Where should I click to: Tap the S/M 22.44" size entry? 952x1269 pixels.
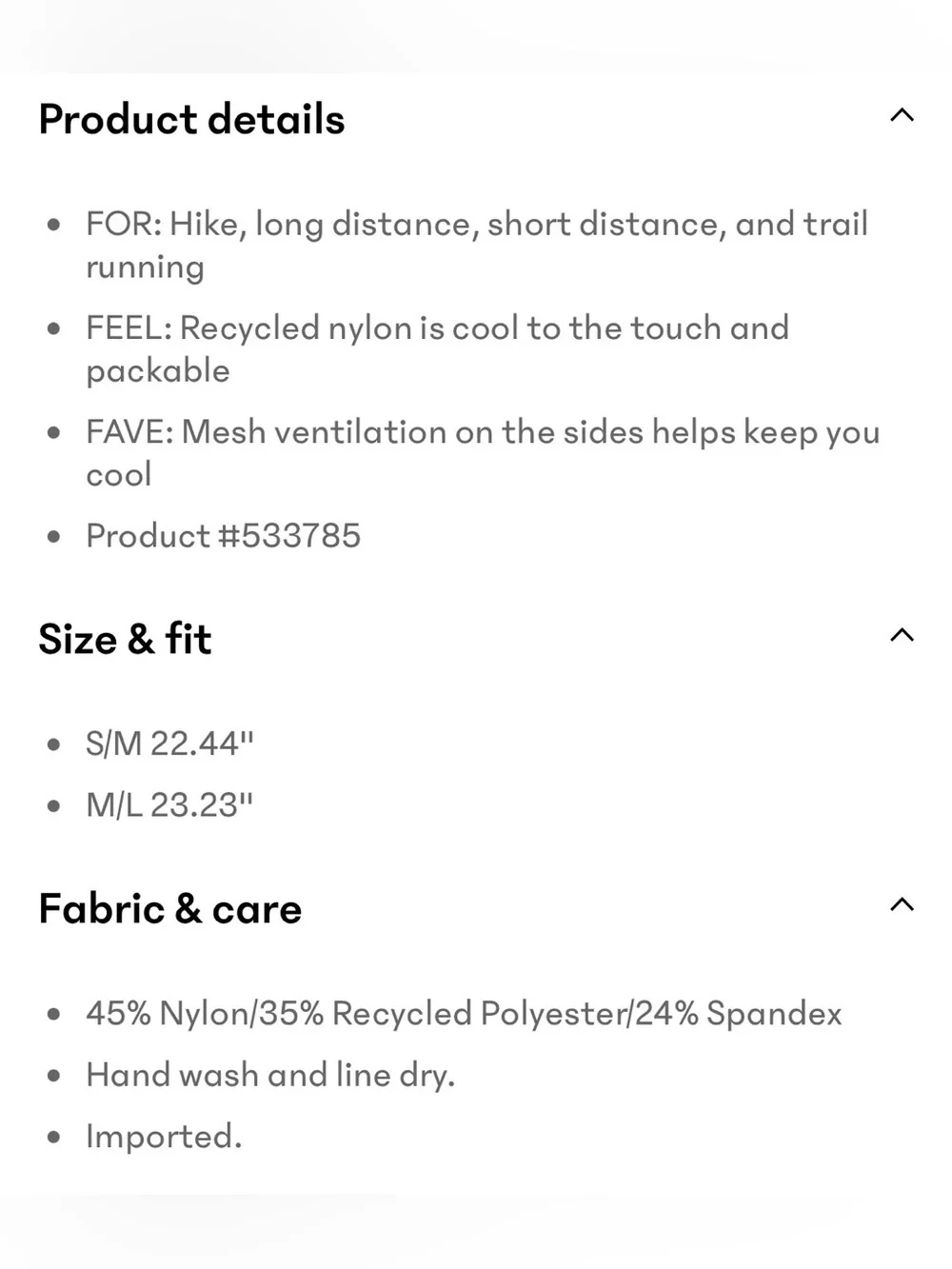click(x=170, y=744)
